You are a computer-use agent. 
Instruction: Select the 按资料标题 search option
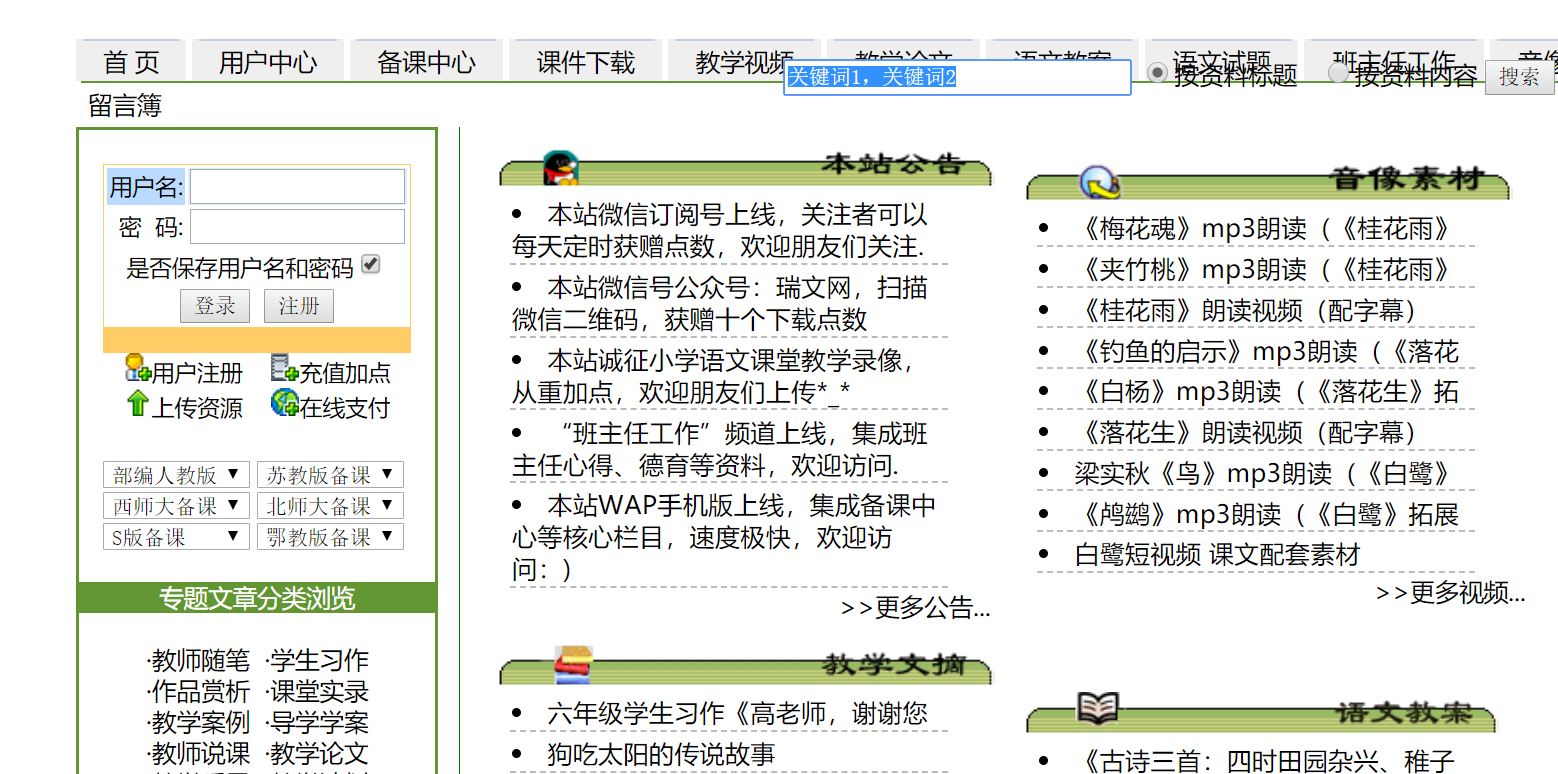click(x=1157, y=72)
